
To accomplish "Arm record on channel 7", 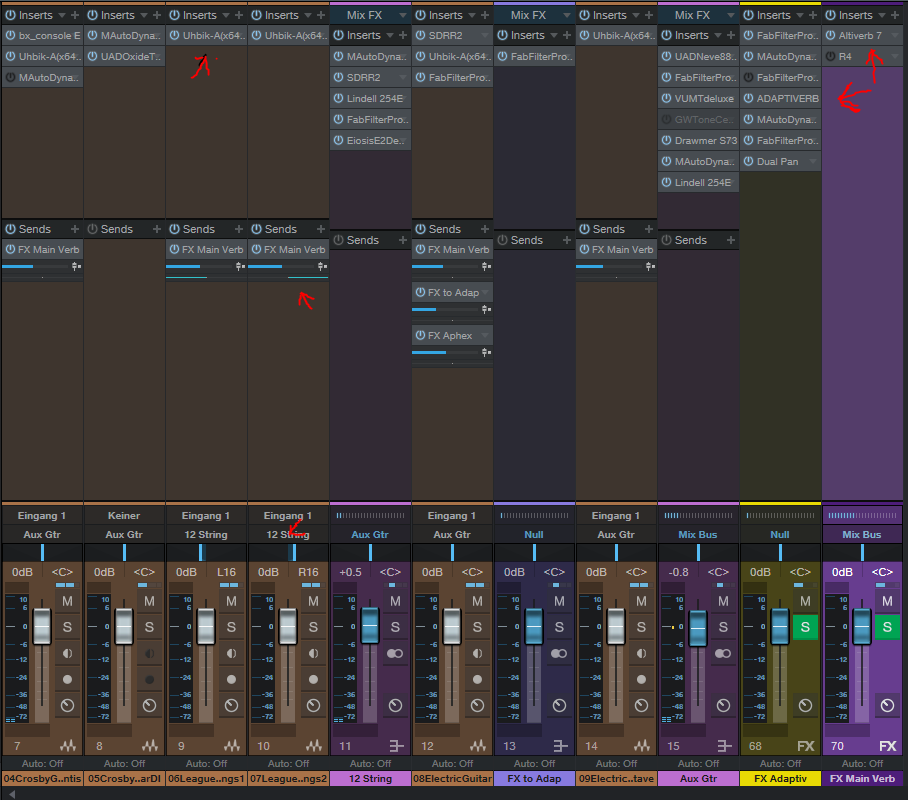I will [67, 680].
